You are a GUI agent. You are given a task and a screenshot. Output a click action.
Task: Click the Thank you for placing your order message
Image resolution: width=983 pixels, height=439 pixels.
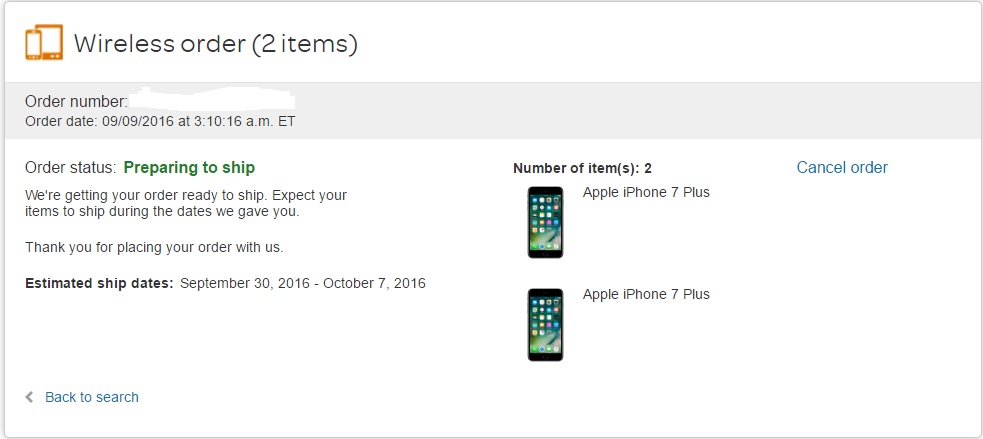[x=154, y=248]
